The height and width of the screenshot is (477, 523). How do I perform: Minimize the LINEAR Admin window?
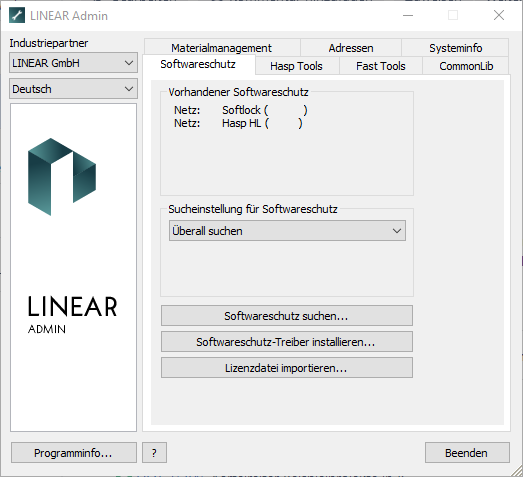[408, 15]
